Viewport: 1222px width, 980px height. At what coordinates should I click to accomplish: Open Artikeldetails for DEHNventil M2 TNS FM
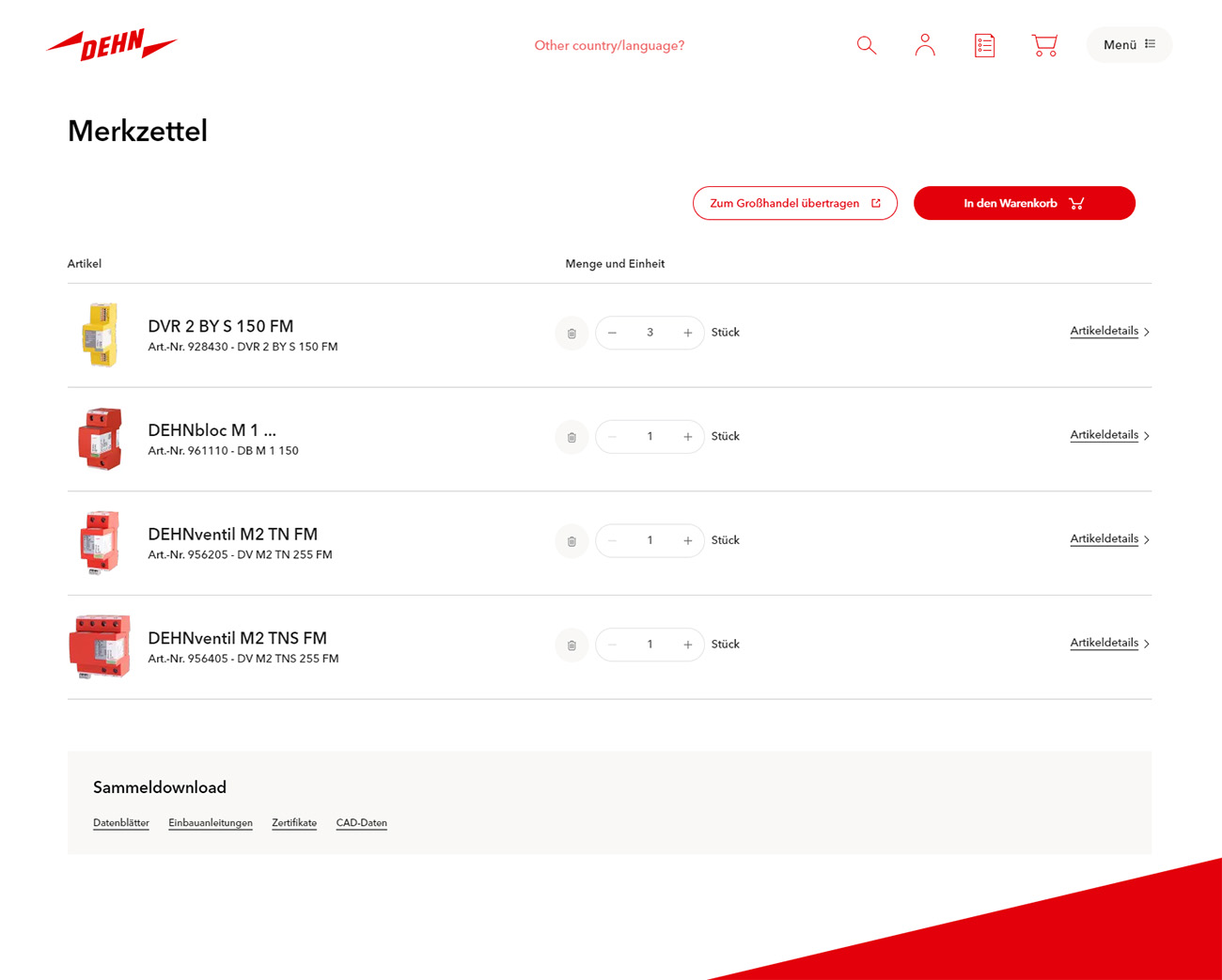(1110, 643)
